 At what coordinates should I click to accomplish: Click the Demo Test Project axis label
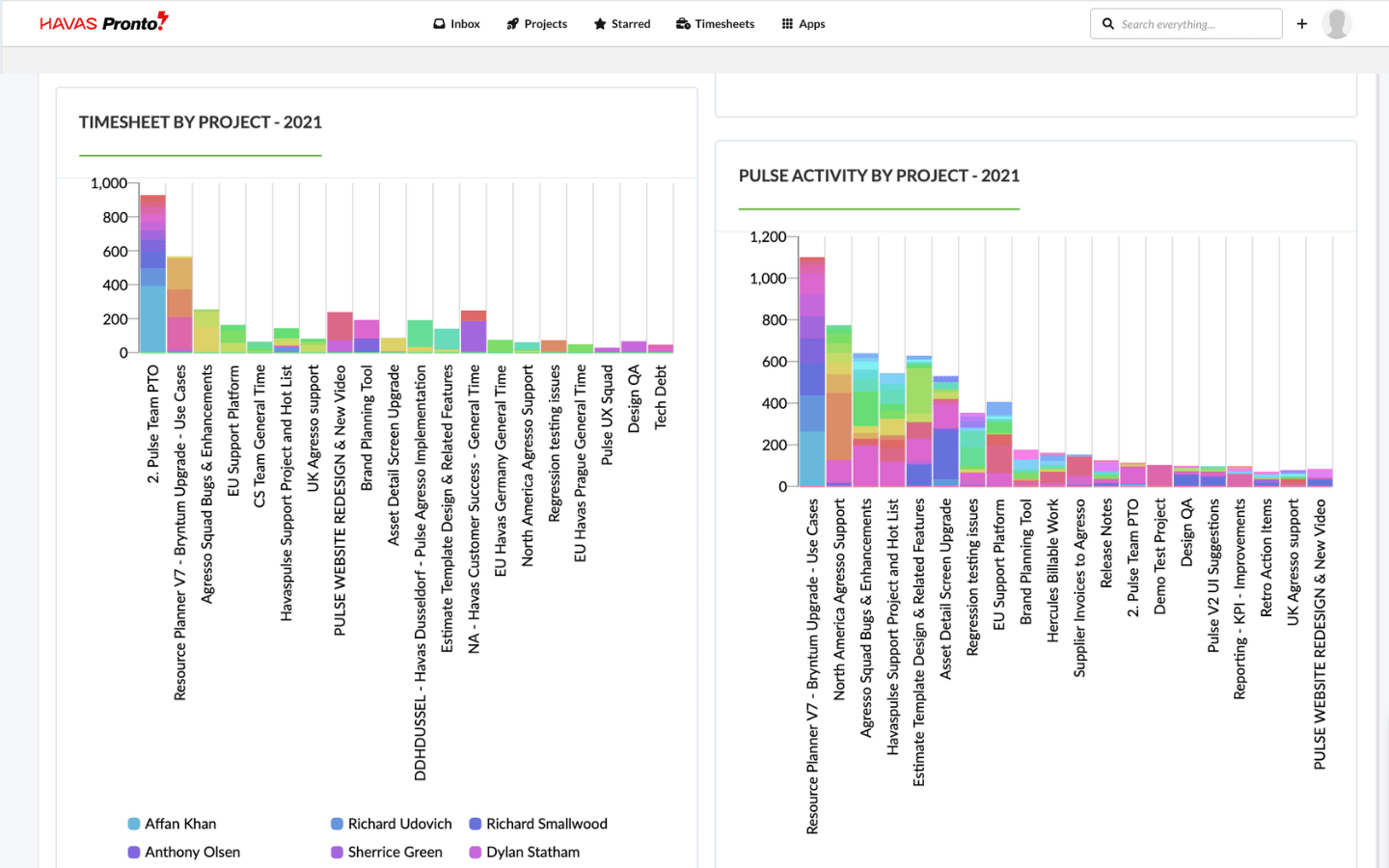point(1159,556)
